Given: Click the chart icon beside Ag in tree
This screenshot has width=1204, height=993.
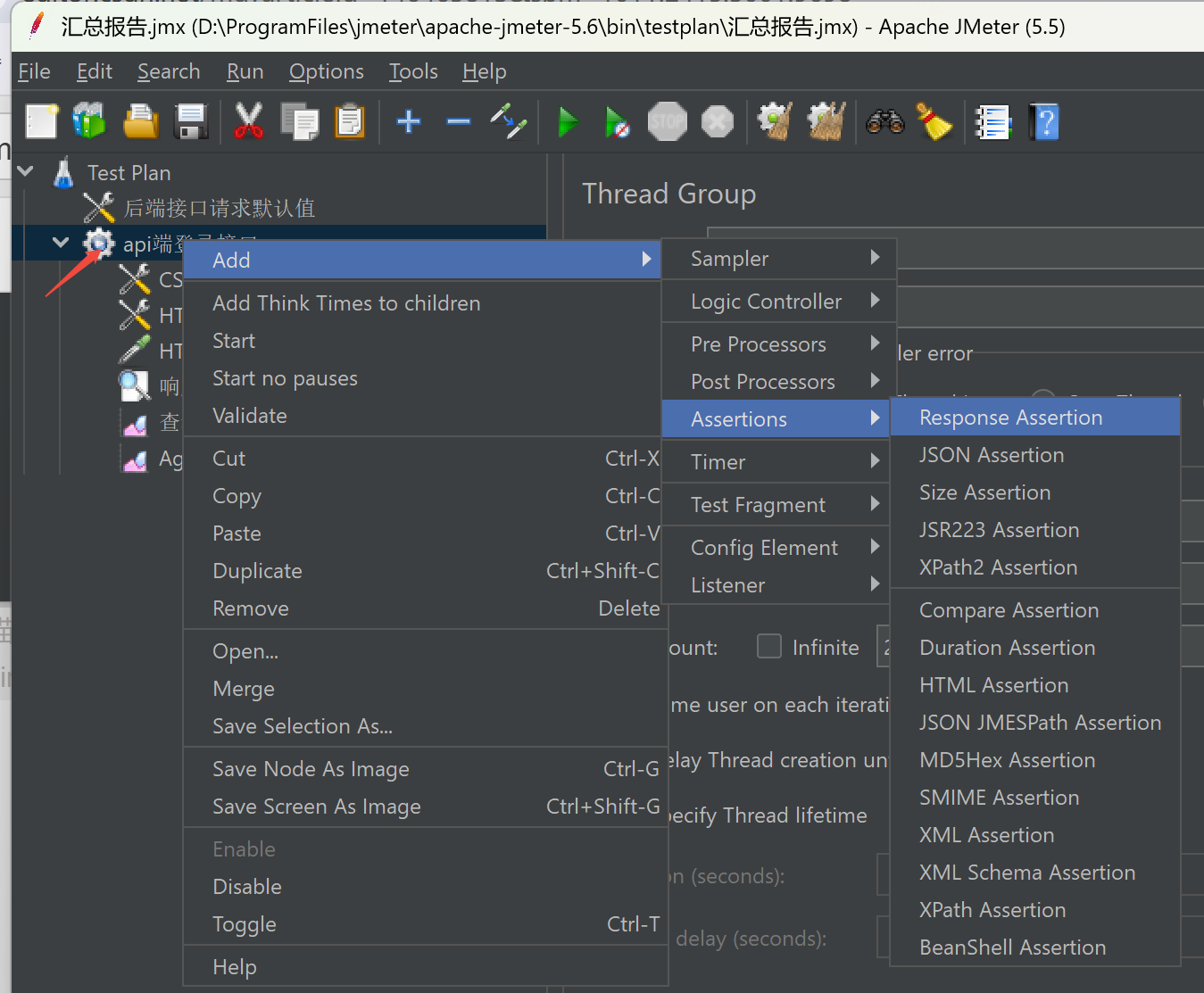Looking at the screenshot, I should click(135, 459).
